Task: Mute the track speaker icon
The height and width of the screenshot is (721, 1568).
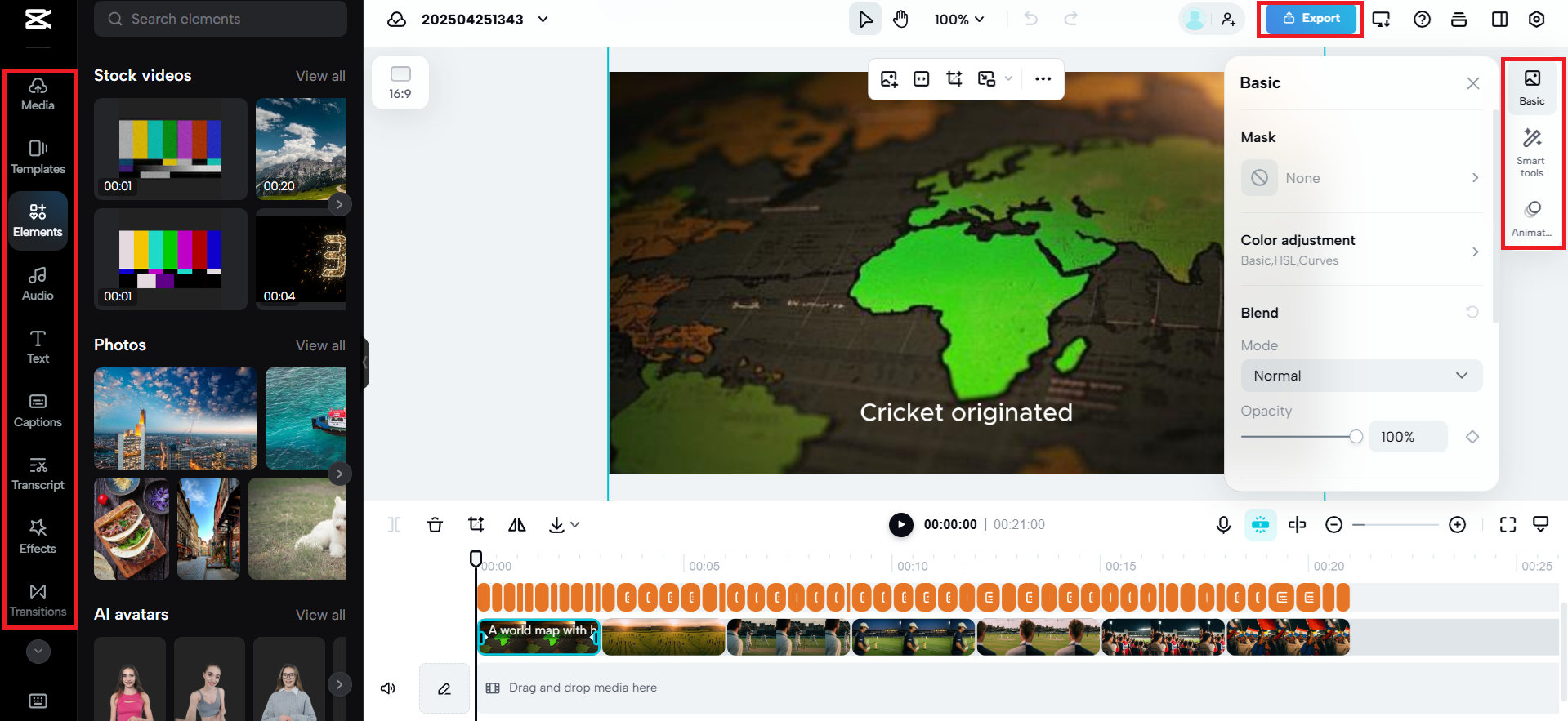Action: pos(388,688)
